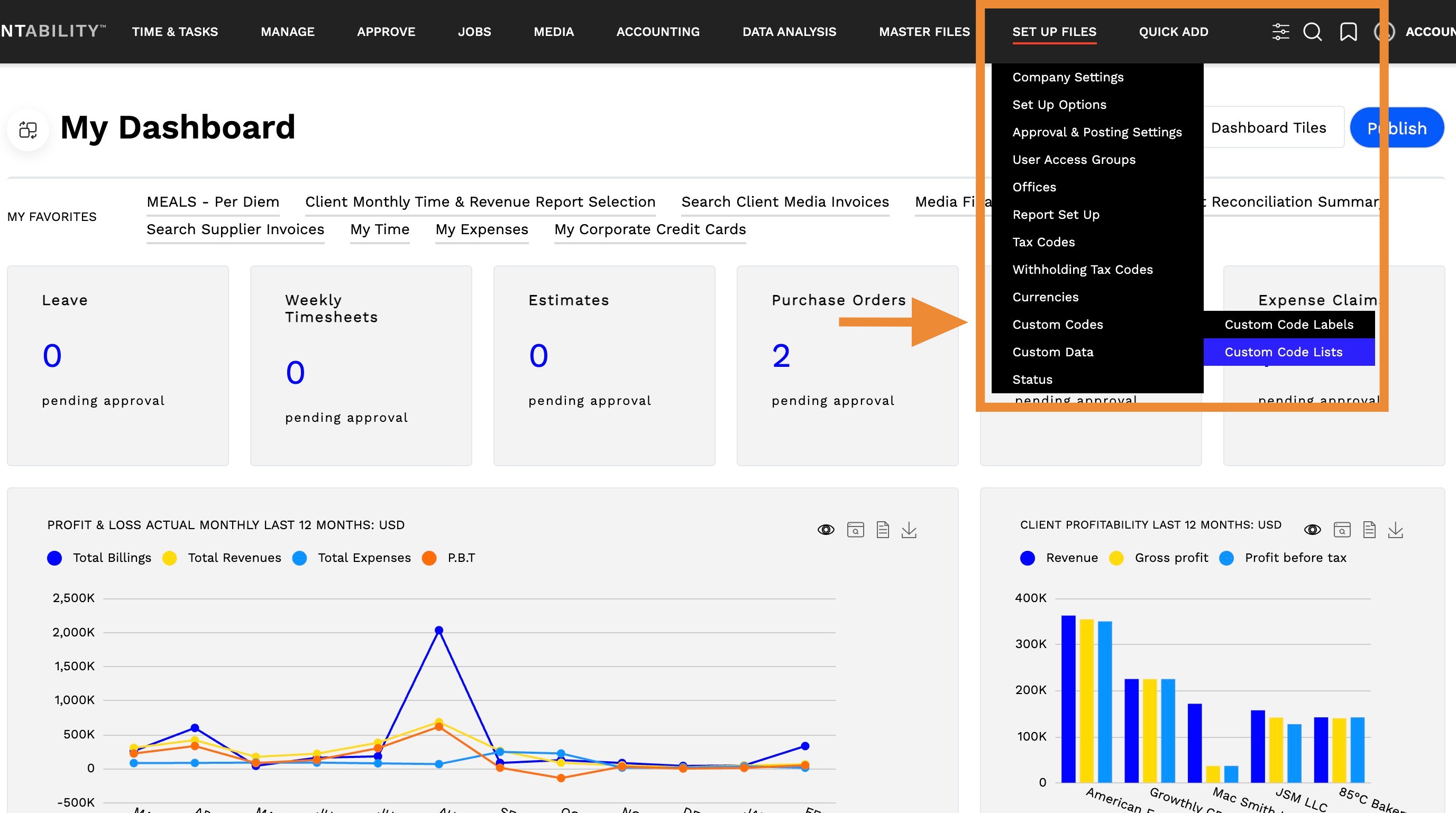Open data view icon on Client Profitability chart
The width and height of the screenshot is (1456, 813).
[1342, 529]
